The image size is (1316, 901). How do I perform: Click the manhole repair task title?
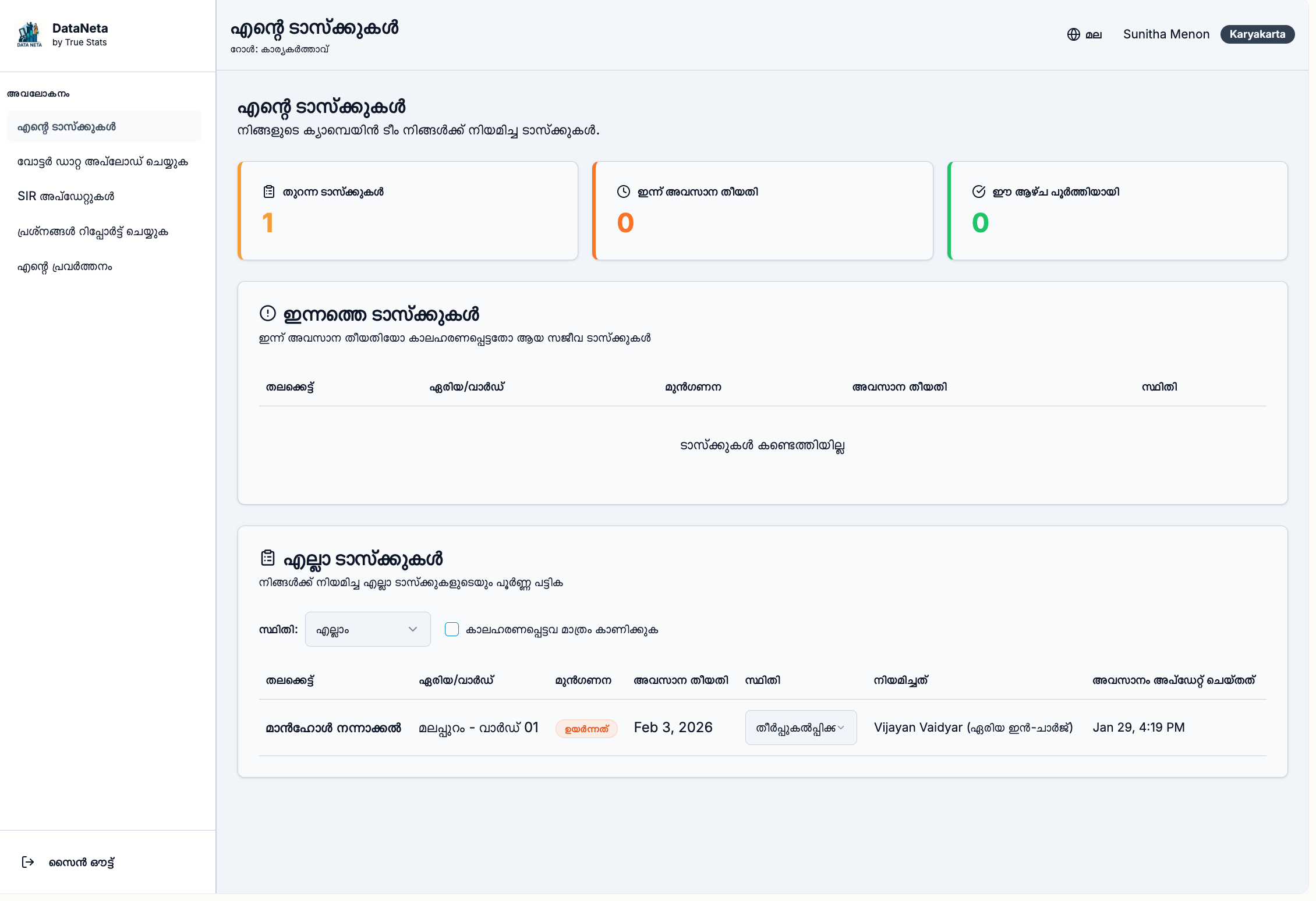[333, 728]
